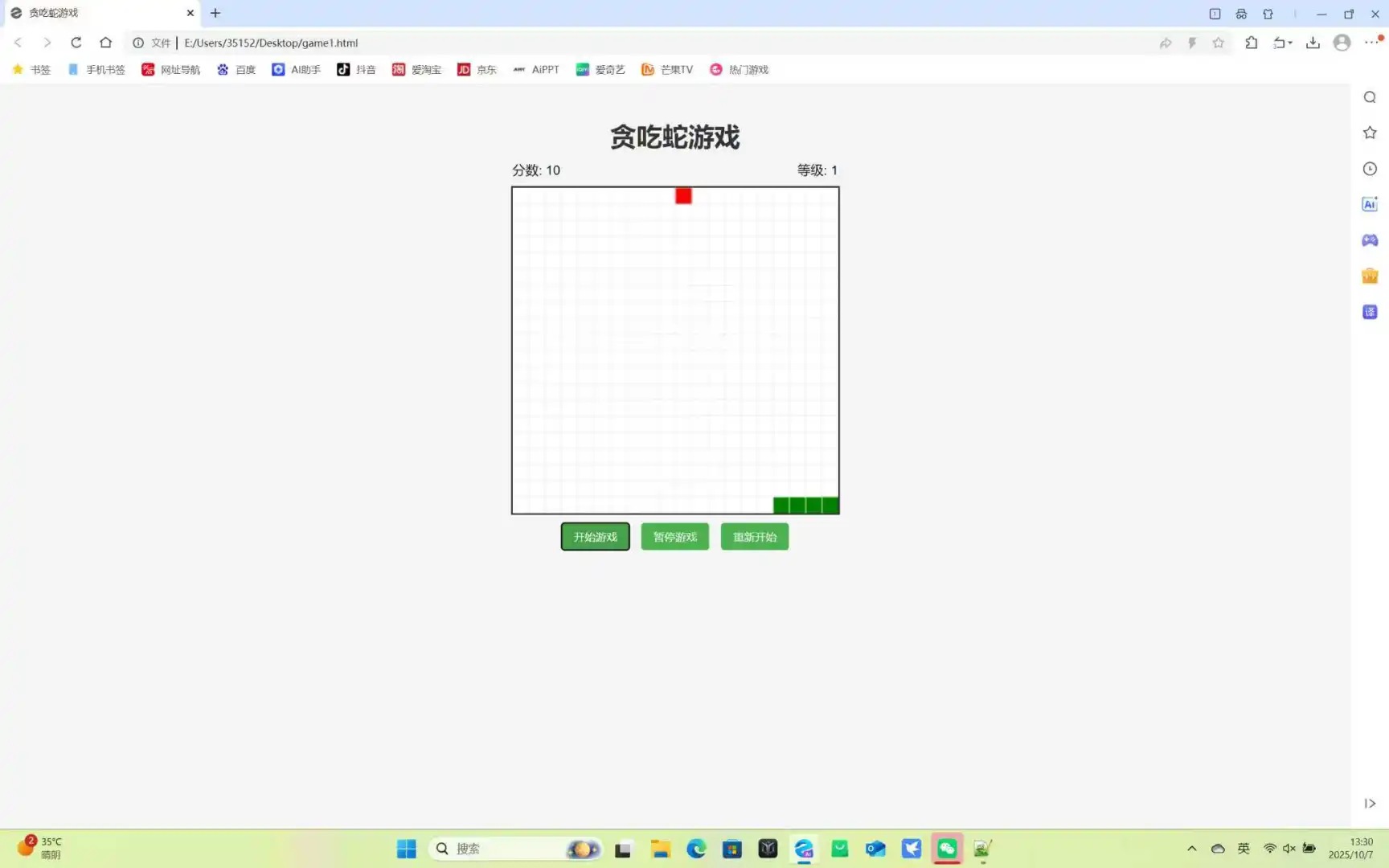Unmute the system volume in the tray
Screen dimensions: 1389x868
pyautogui.click(x=1289, y=848)
